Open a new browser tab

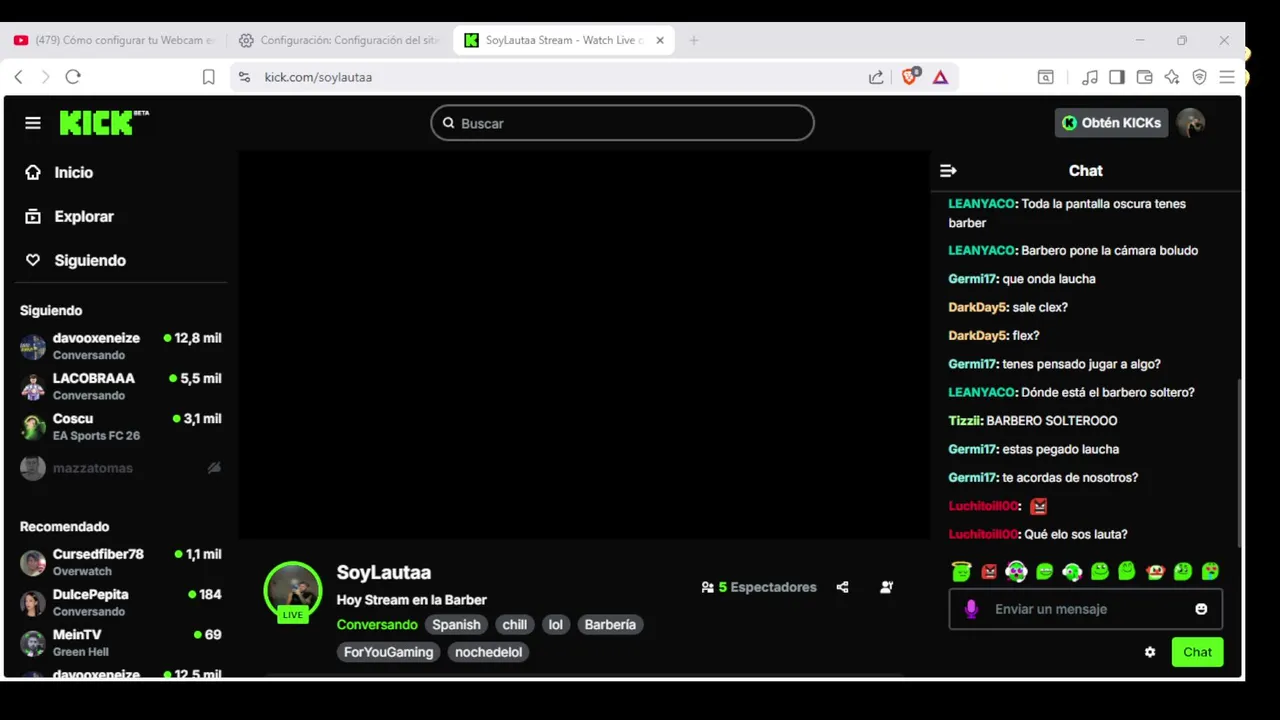(x=694, y=40)
